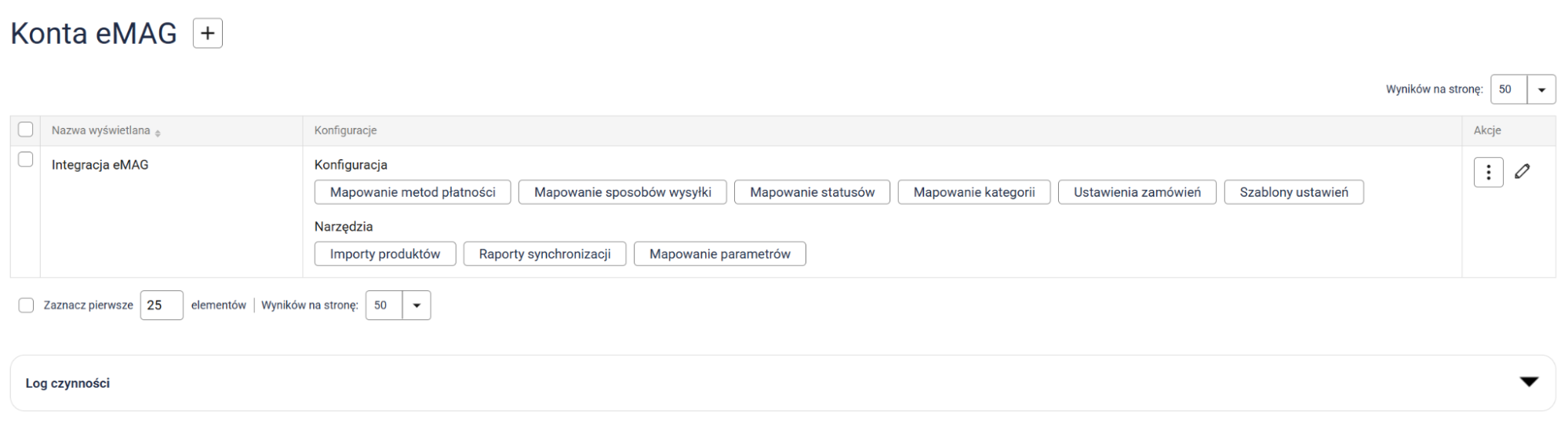Check the Integracja eMAG row checkbox
Screen dimensions: 1568x423
26,160
